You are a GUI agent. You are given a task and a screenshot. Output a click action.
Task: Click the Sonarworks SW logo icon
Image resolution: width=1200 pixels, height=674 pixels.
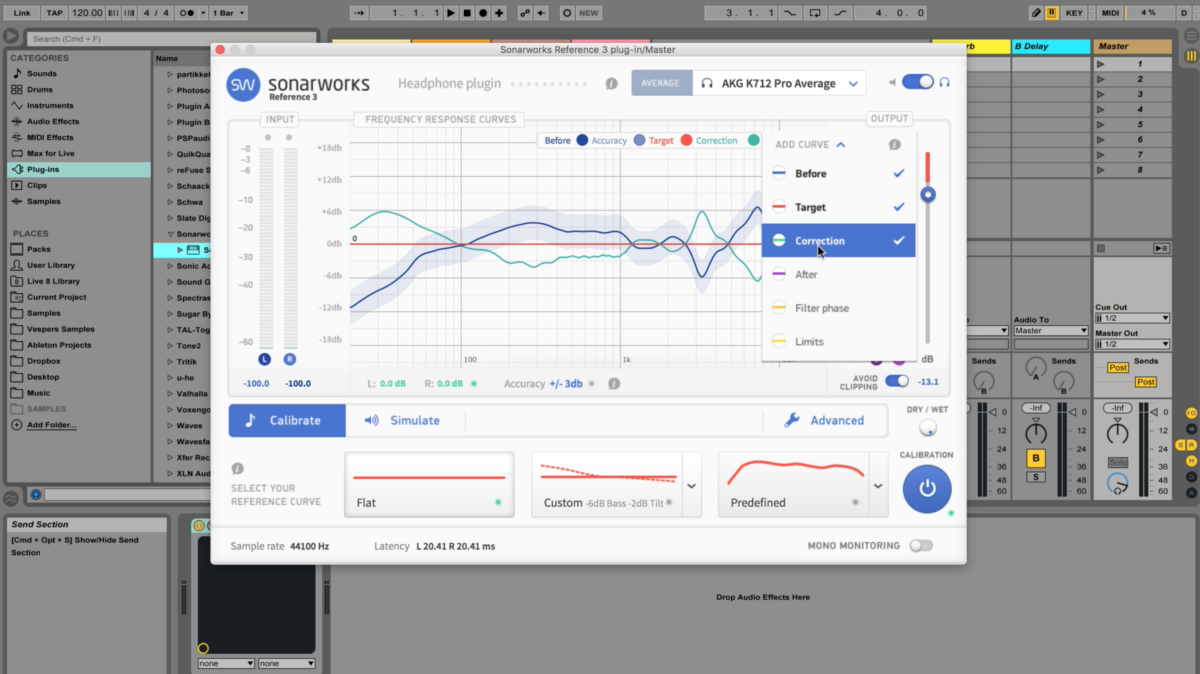pyautogui.click(x=243, y=84)
